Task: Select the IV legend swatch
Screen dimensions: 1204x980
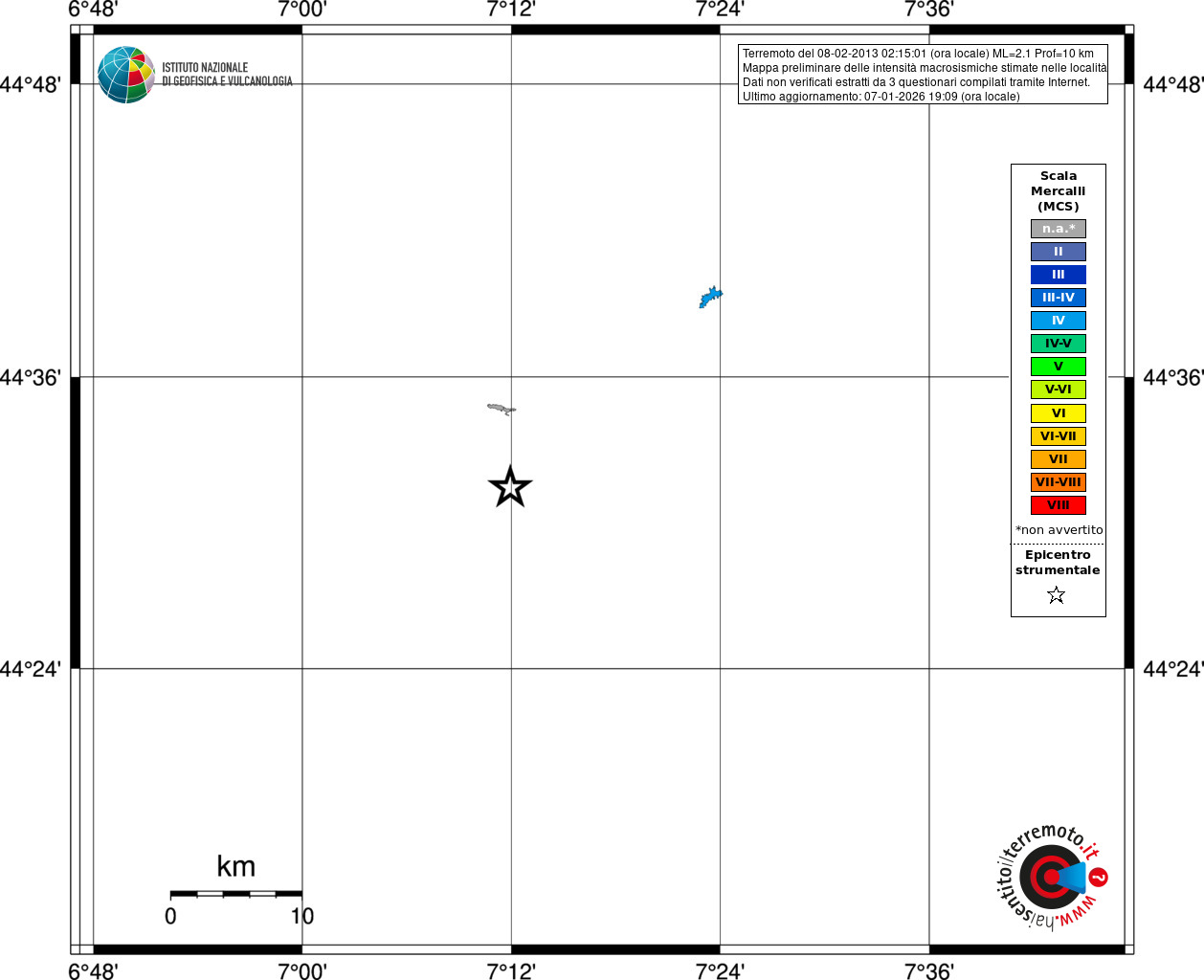Action: click(1059, 321)
